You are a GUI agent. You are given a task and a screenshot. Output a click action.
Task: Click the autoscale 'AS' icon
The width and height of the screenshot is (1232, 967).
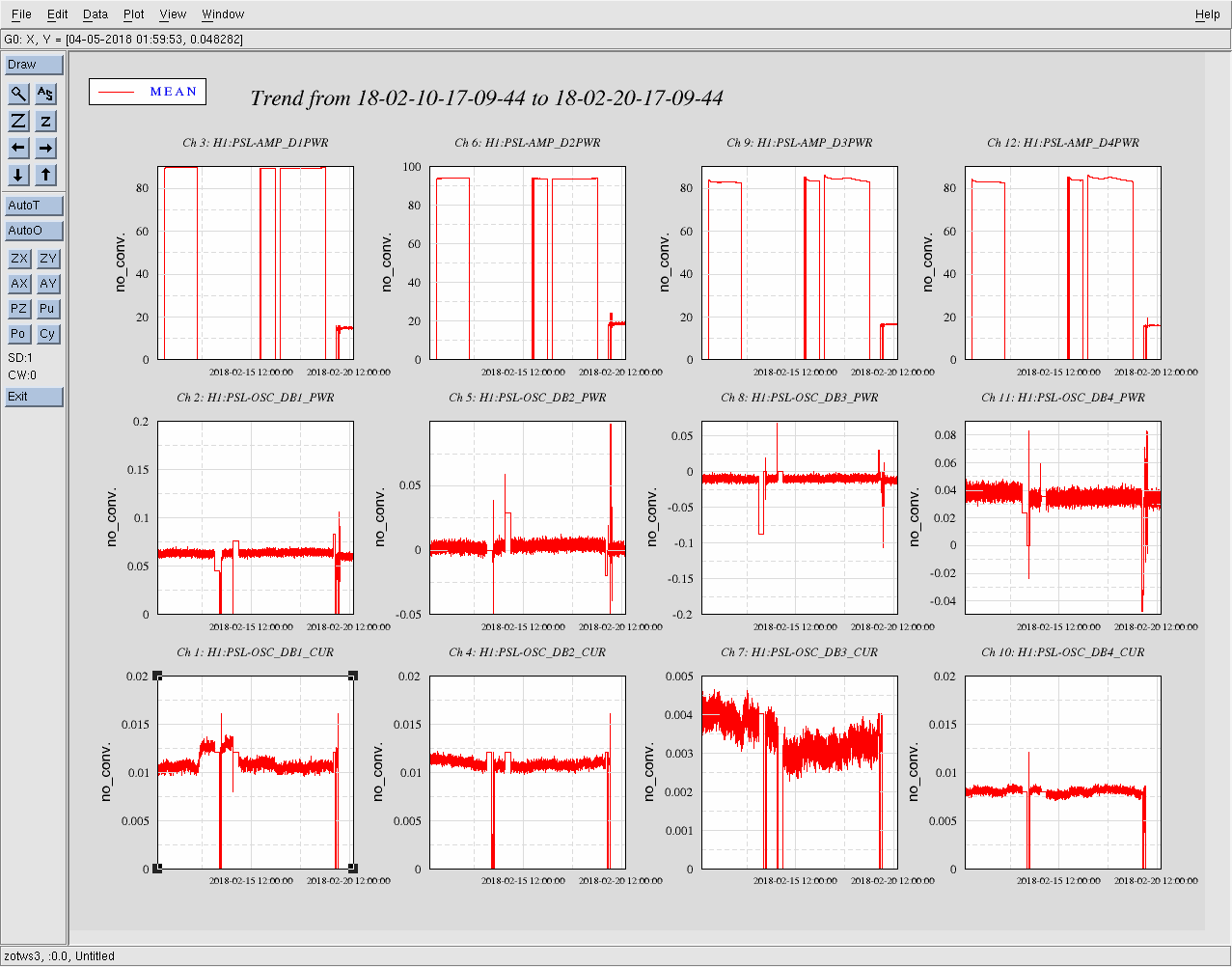click(x=46, y=94)
